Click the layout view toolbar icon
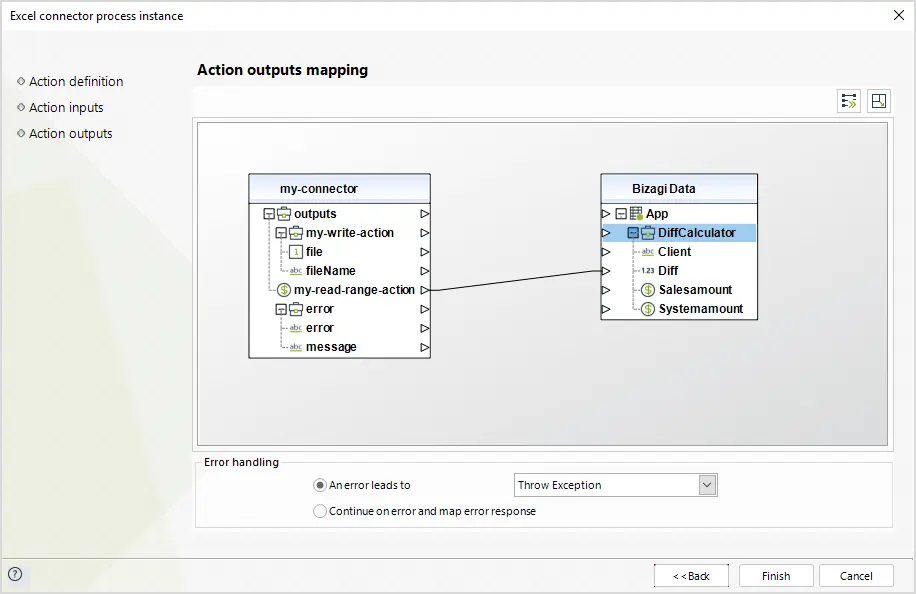The height and width of the screenshot is (594, 916). [879, 101]
